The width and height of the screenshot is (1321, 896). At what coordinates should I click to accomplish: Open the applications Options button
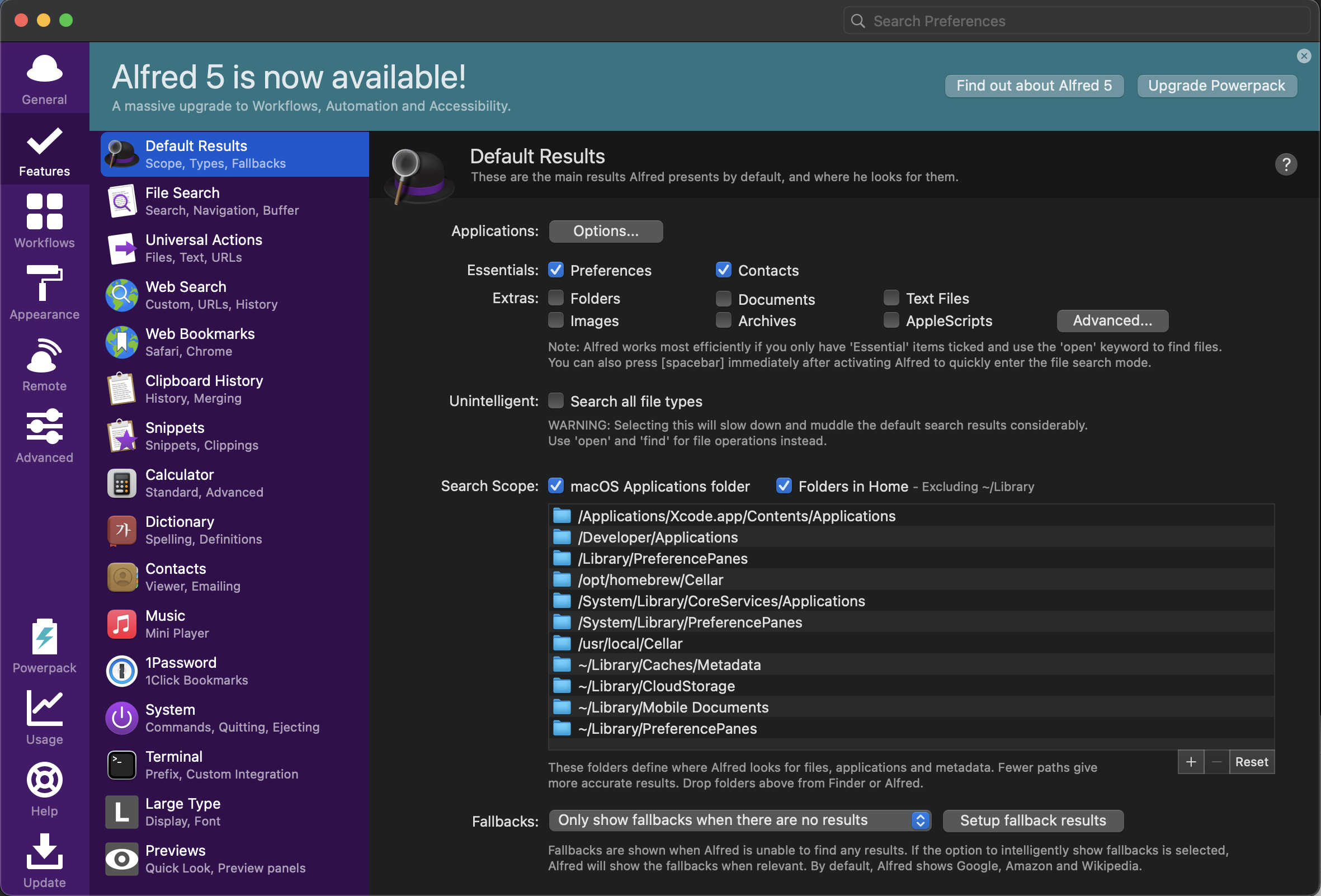(x=605, y=231)
